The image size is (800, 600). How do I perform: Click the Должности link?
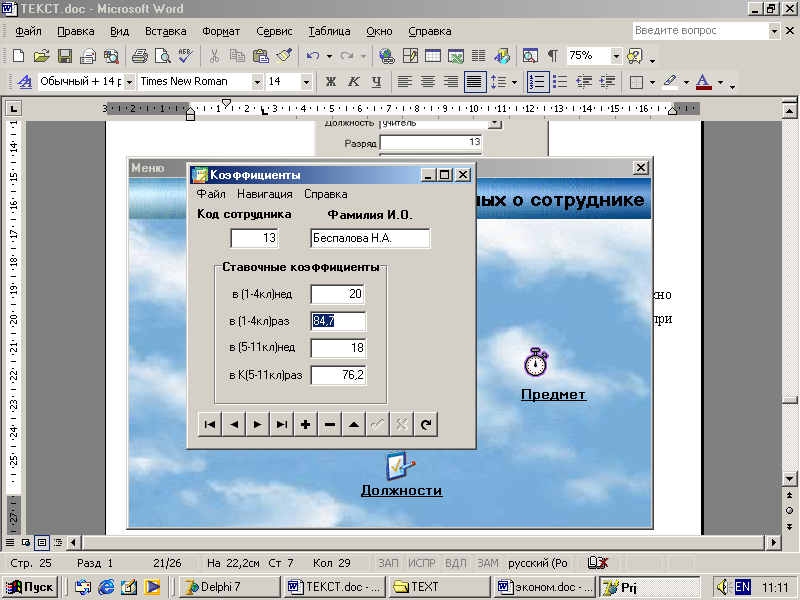[401, 491]
